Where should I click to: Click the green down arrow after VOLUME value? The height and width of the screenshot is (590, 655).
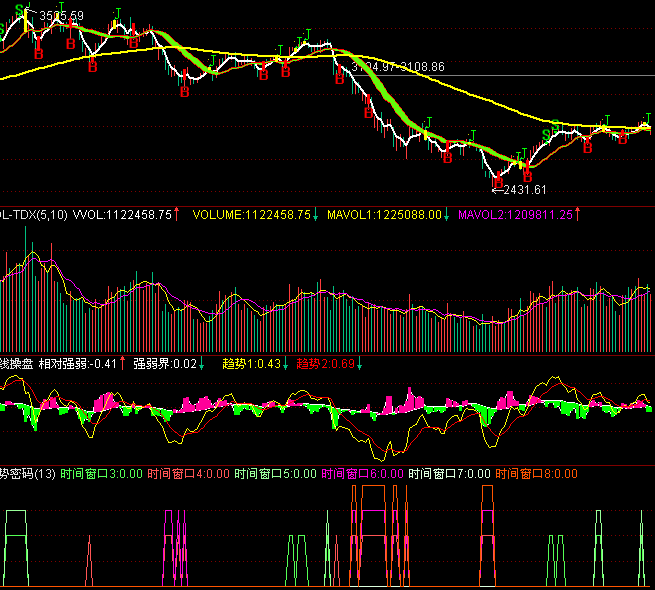click(x=315, y=214)
